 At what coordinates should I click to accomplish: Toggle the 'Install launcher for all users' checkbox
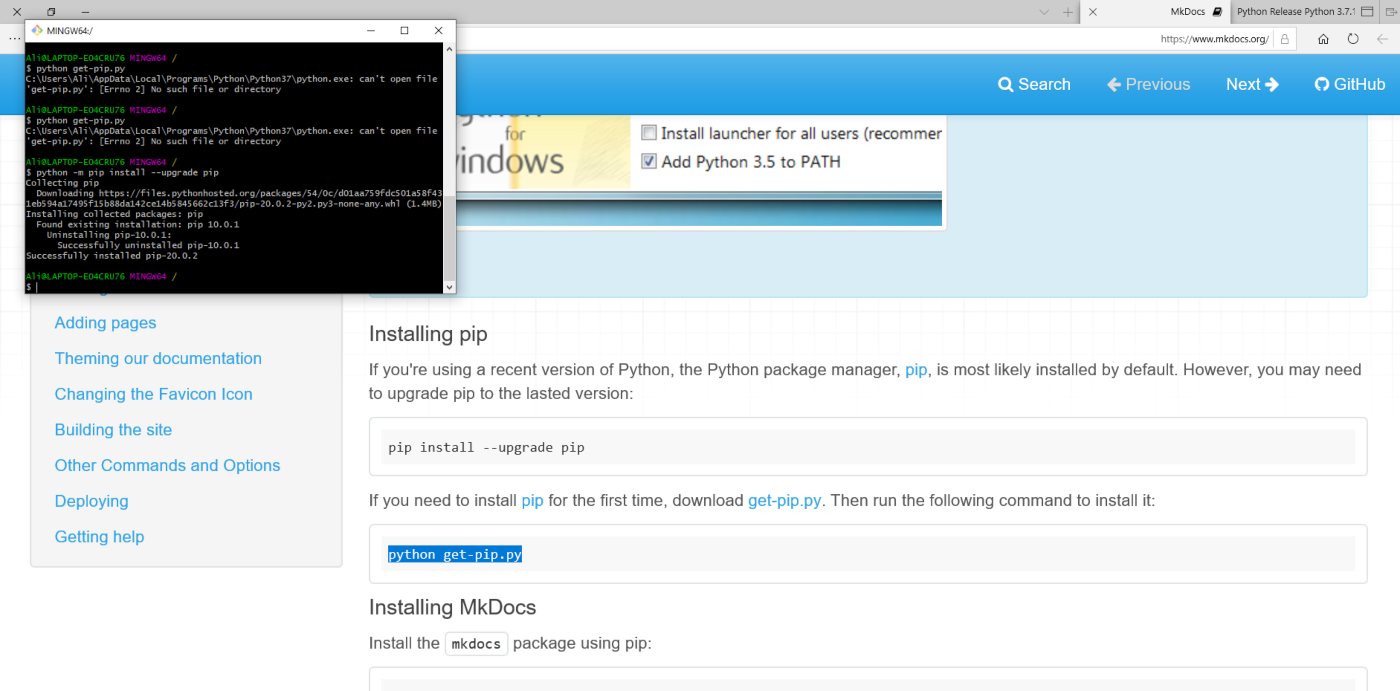pos(649,133)
